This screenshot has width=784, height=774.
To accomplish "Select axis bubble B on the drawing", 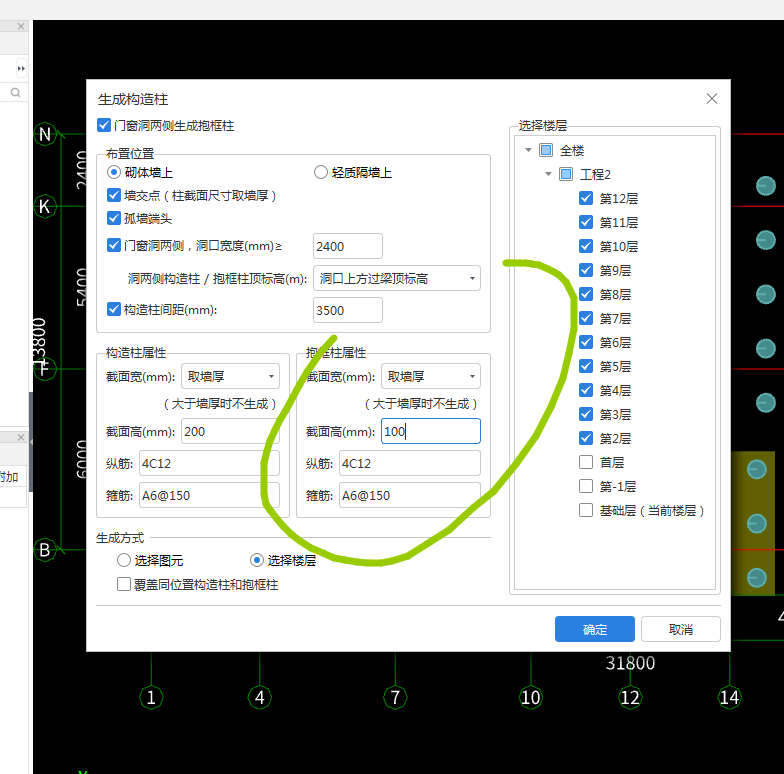I will coord(45,550).
